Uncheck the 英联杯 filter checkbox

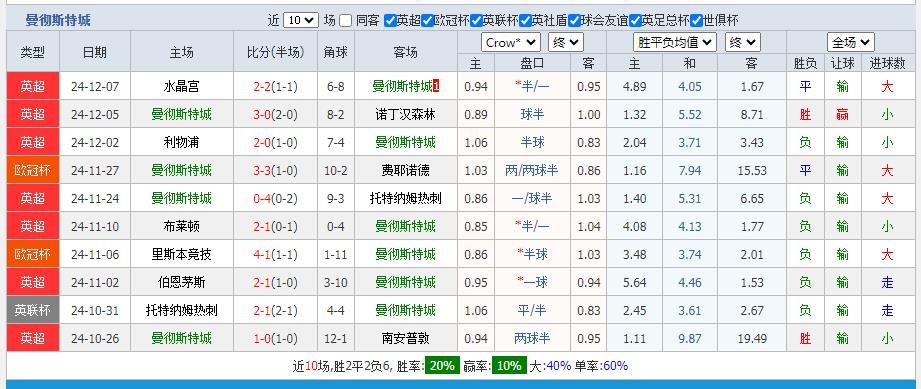click(x=476, y=21)
